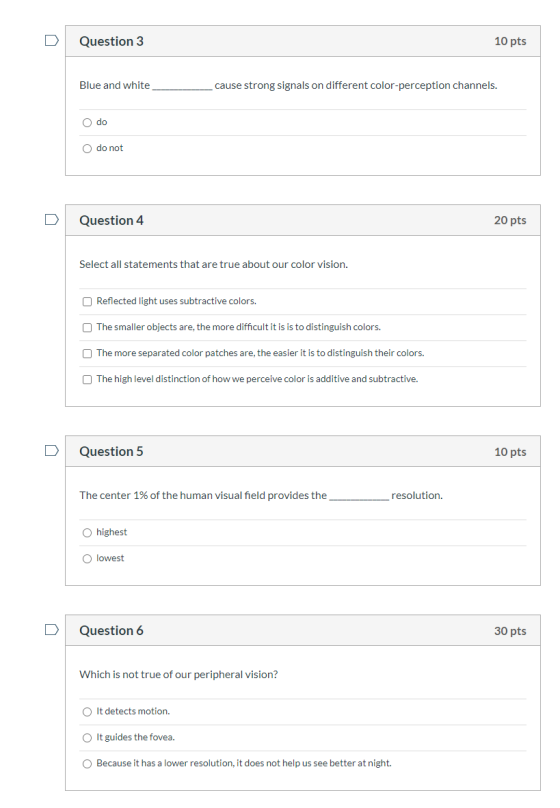Click the Question 4 header title
Viewport: 560px width, 808px height.
pos(111,221)
